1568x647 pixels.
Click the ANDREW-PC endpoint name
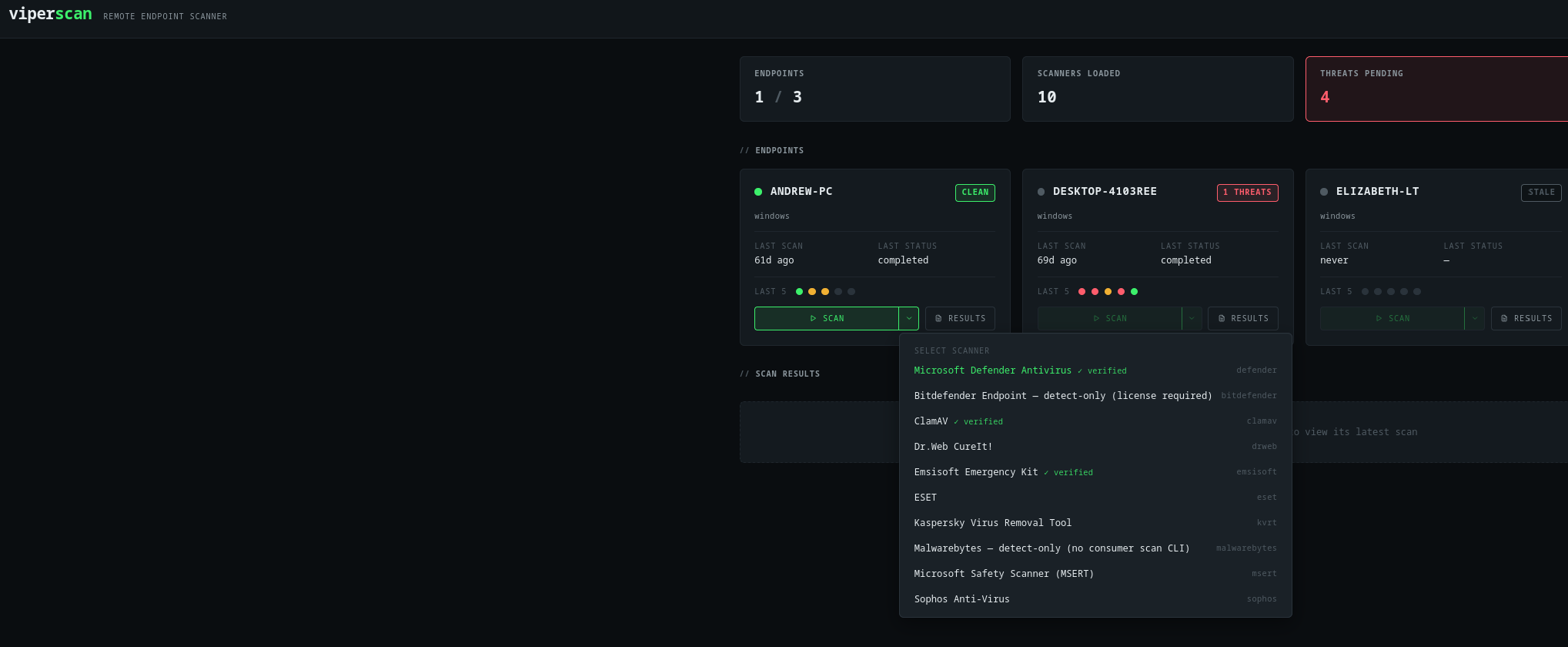(801, 192)
